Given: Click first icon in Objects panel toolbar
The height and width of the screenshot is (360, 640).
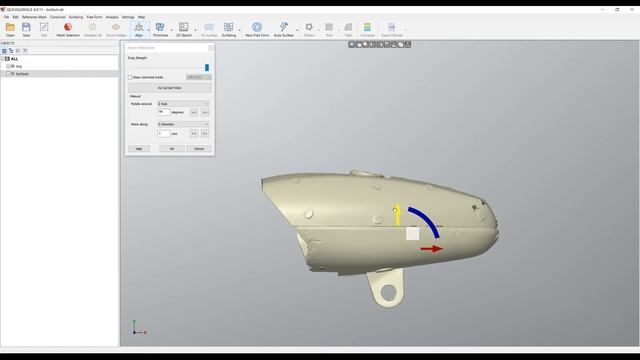Looking at the screenshot, I should coord(4,51).
